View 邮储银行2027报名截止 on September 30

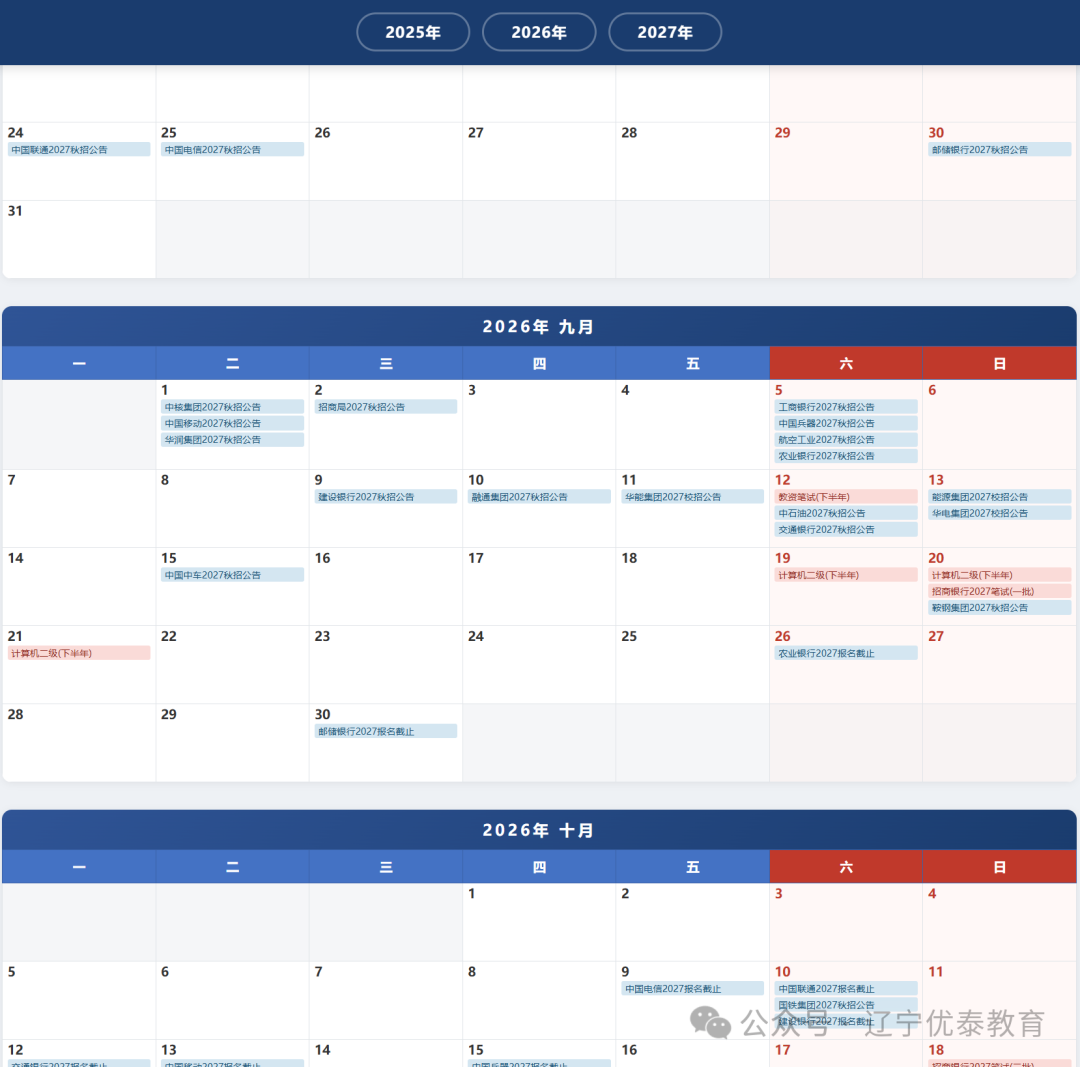pyautogui.click(x=386, y=732)
